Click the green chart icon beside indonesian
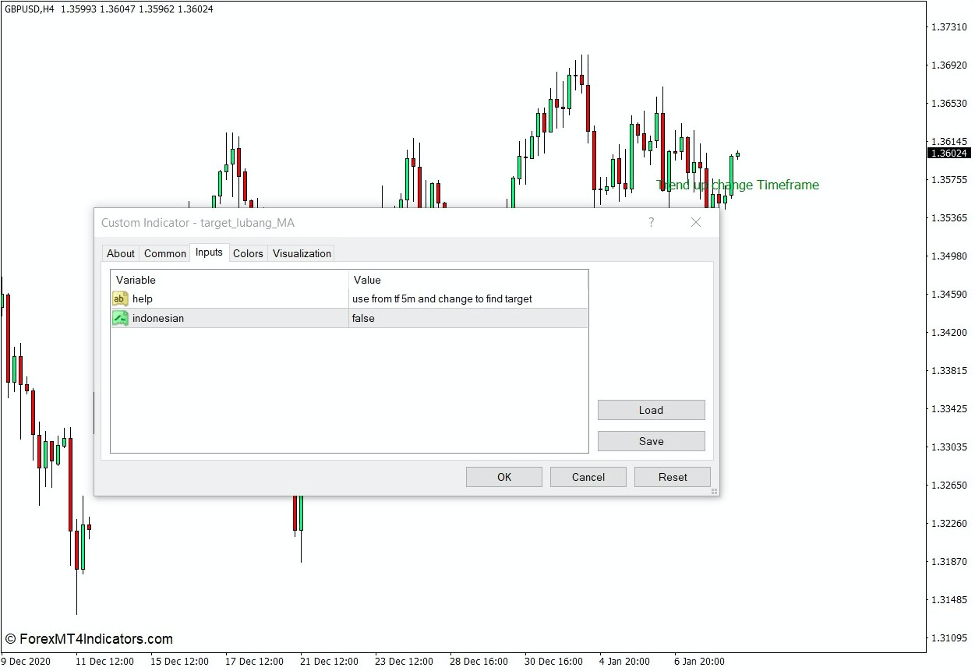 point(120,318)
